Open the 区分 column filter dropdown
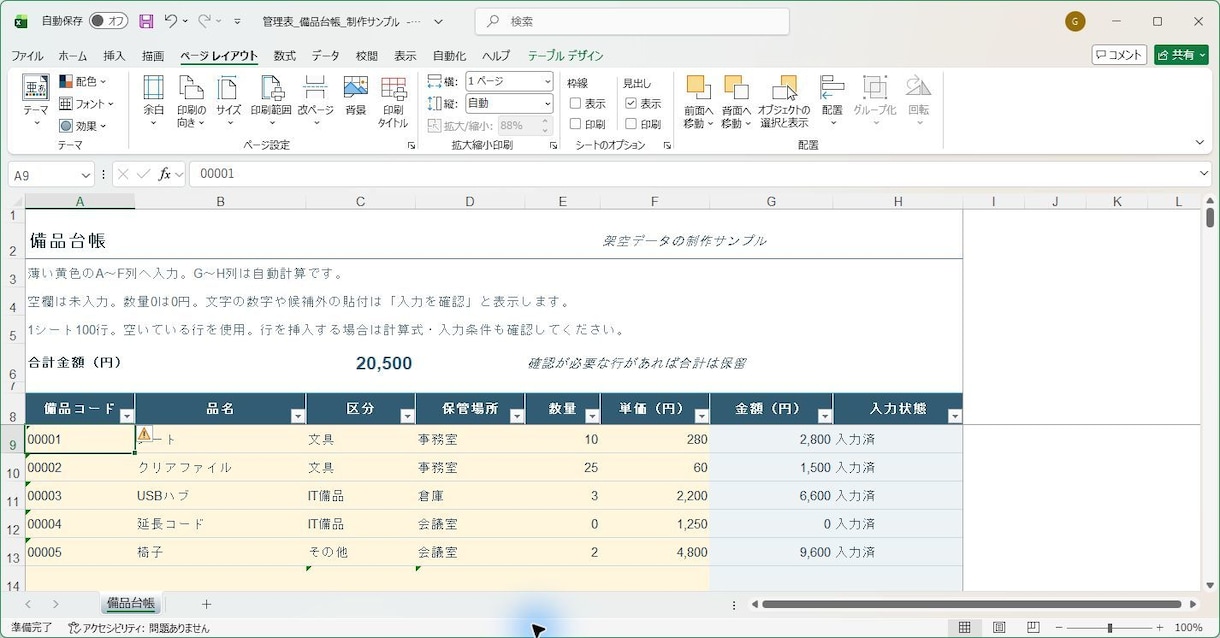 [407, 416]
